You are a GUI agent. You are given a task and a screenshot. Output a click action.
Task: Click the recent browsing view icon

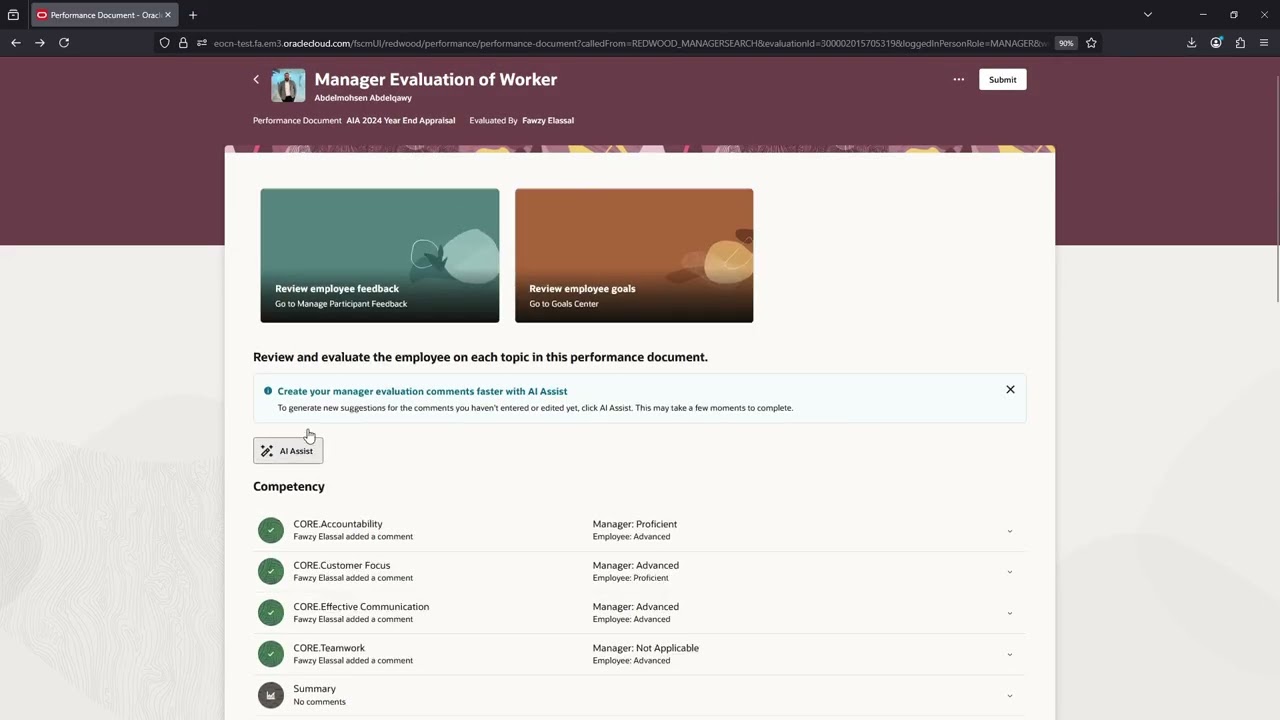(x=13, y=15)
